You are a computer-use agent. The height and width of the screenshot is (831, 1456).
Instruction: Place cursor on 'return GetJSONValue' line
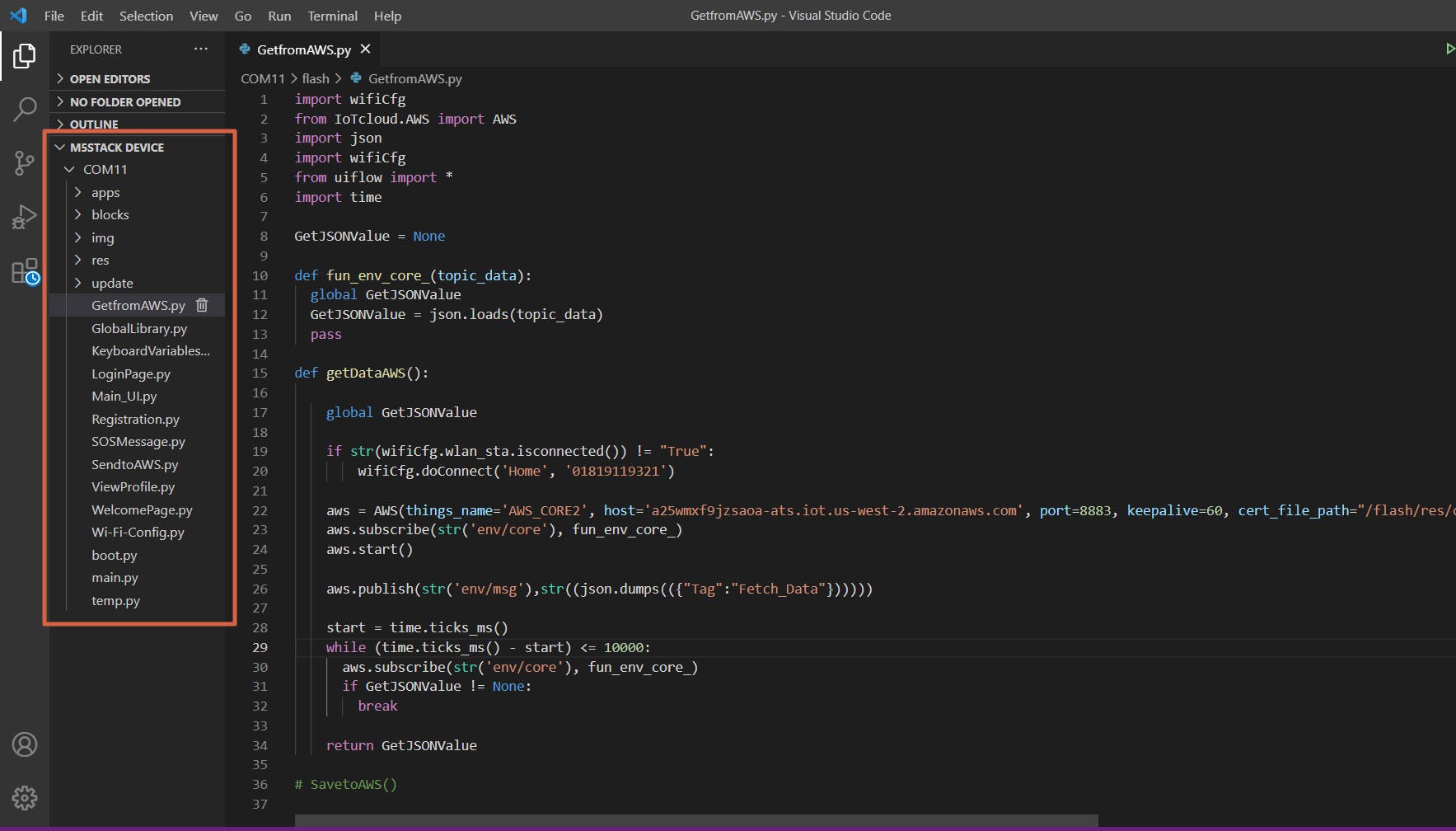pos(401,745)
